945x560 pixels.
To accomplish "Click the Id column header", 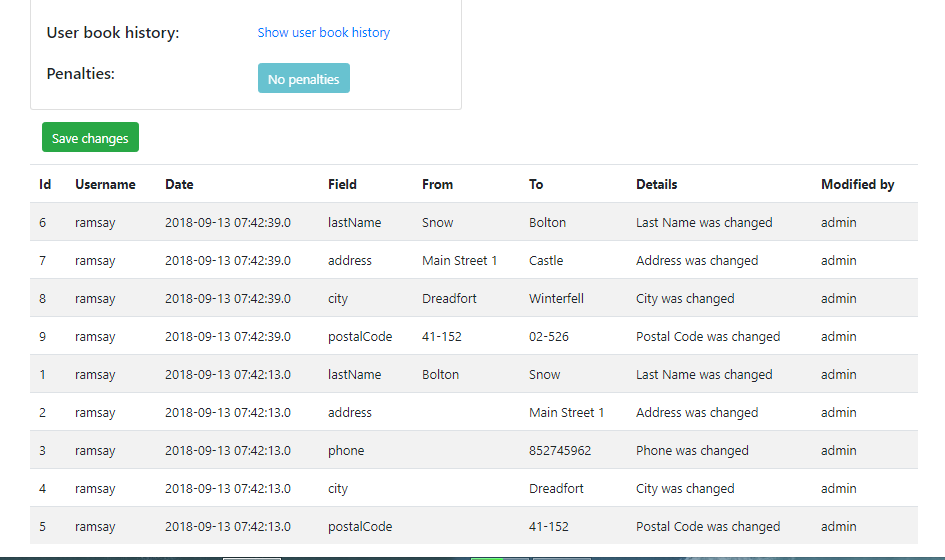I will tap(45, 185).
